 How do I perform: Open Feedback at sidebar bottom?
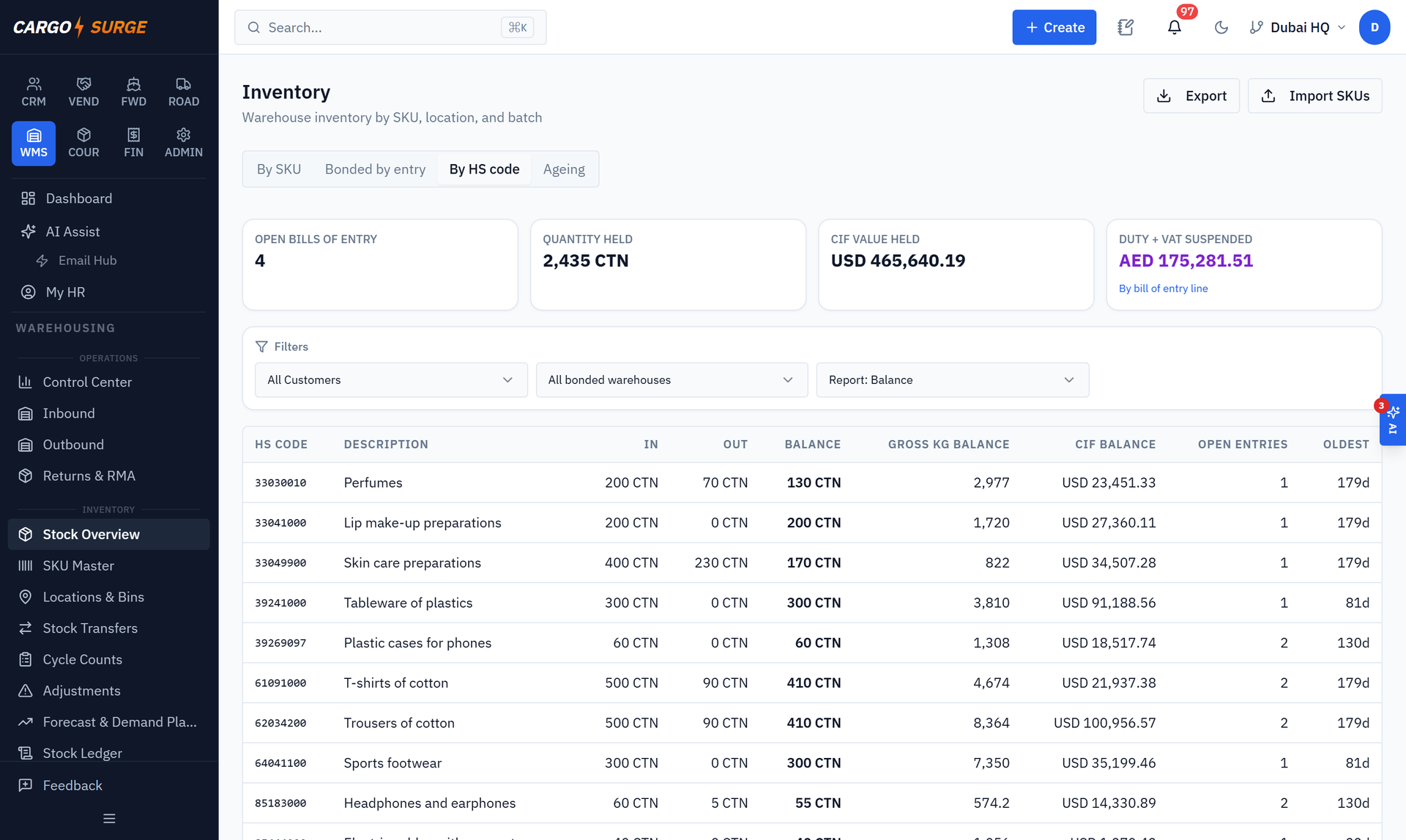point(109,785)
